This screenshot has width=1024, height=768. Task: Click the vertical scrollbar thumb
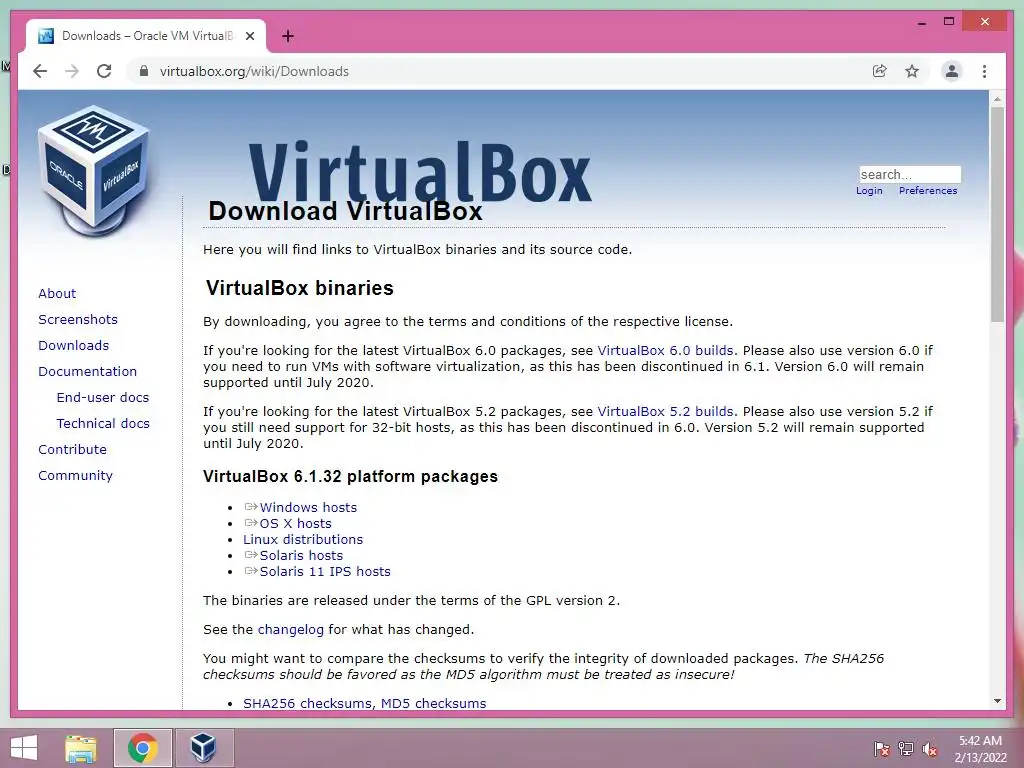point(997,214)
